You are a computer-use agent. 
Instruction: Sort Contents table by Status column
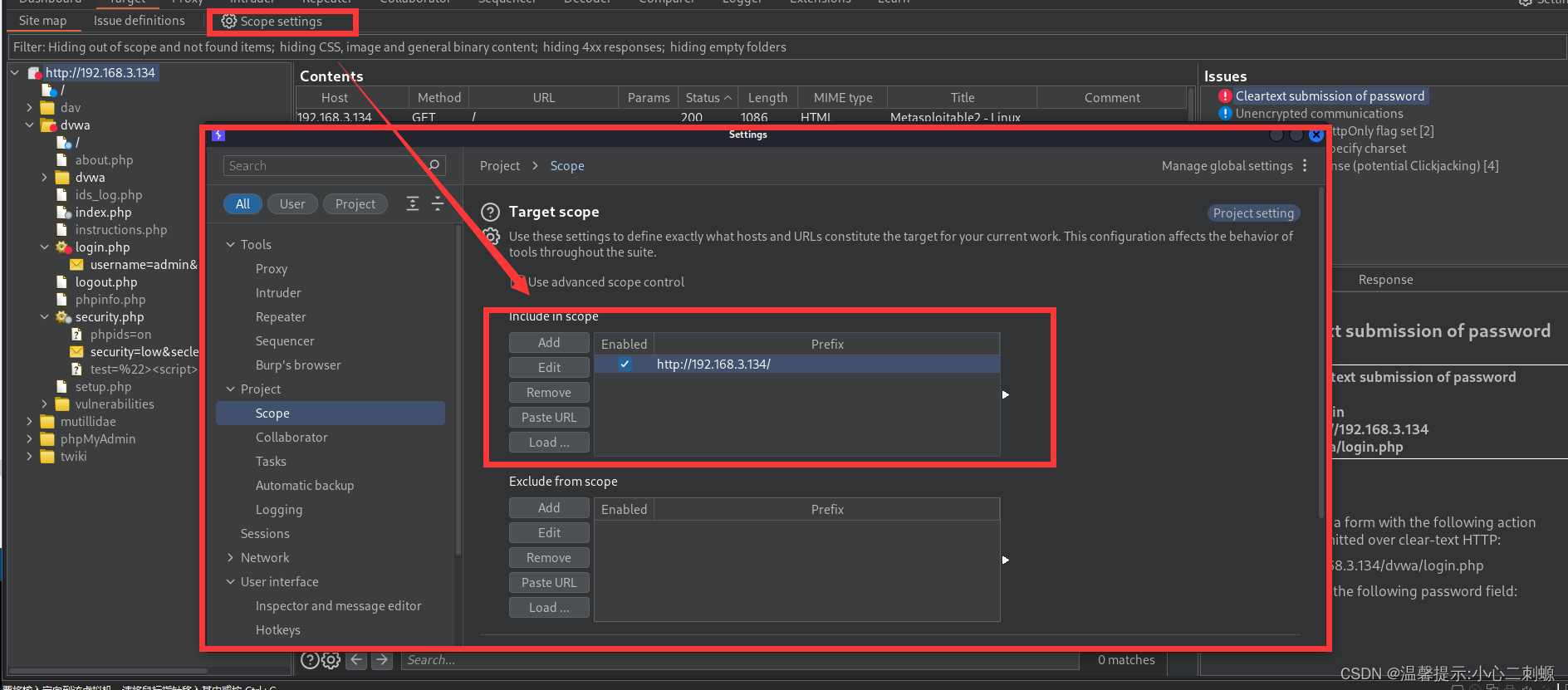708,98
